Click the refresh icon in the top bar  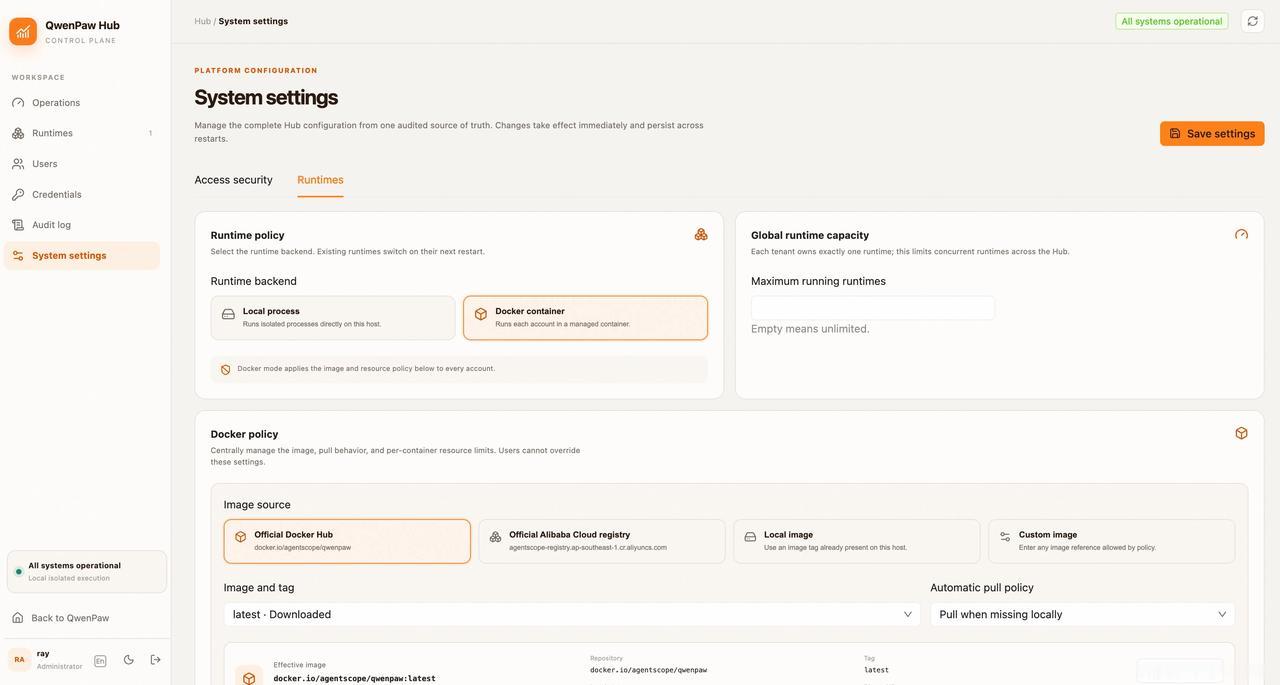click(x=1252, y=21)
